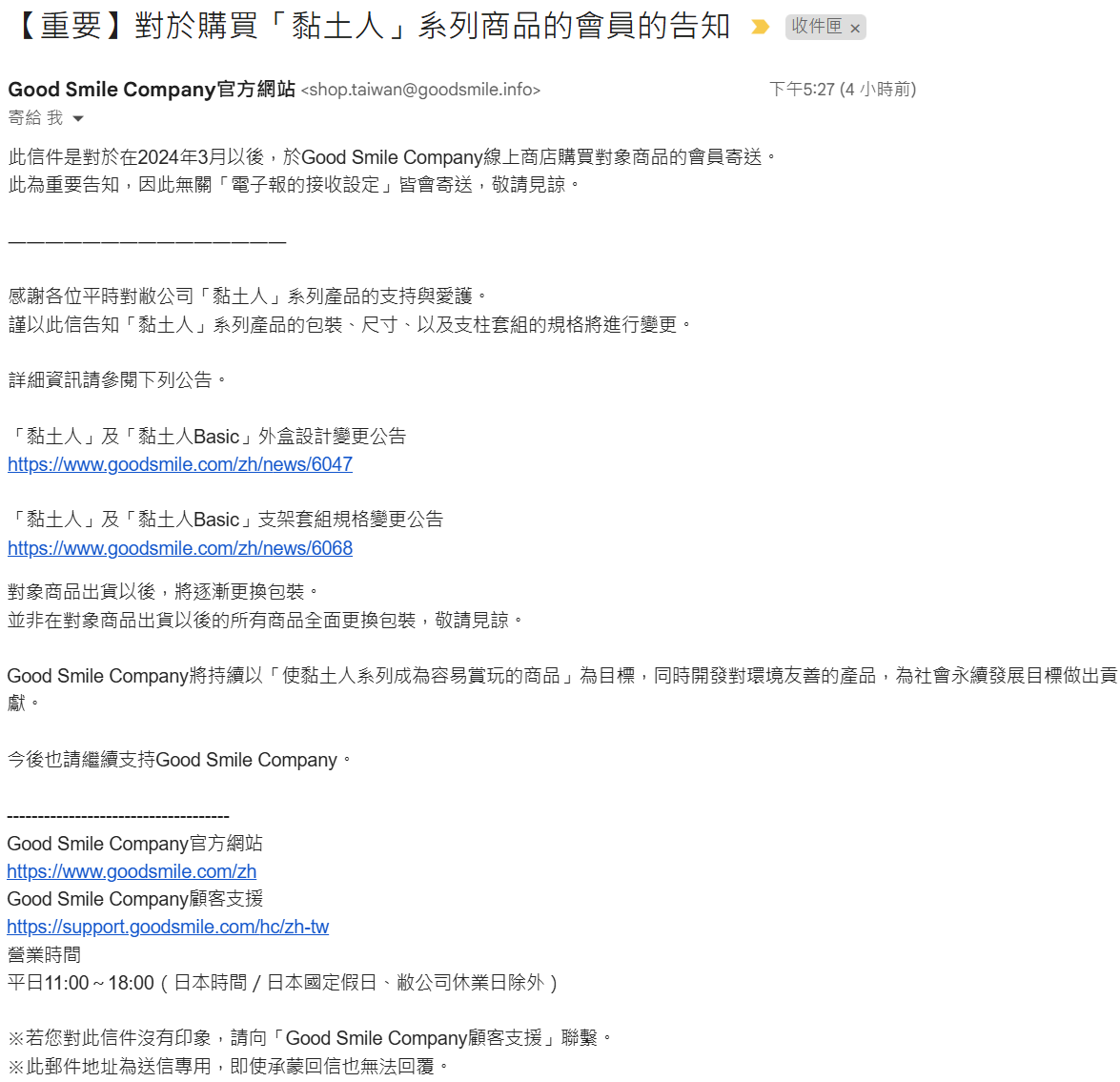1120x1082 pixels.
Task: Click the business hours 平日11:00～18:00 line
Action: click(283, 983)
